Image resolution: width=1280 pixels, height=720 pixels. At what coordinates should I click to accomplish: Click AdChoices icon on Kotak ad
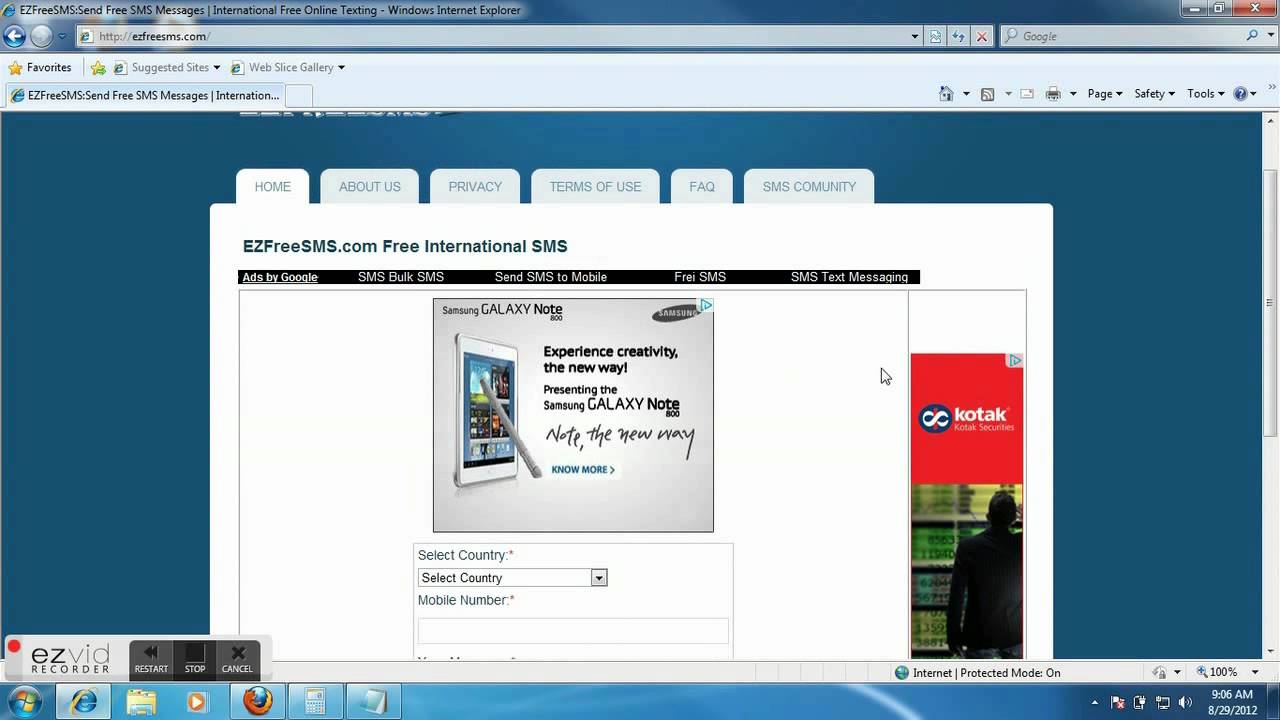click(1015, 361)
